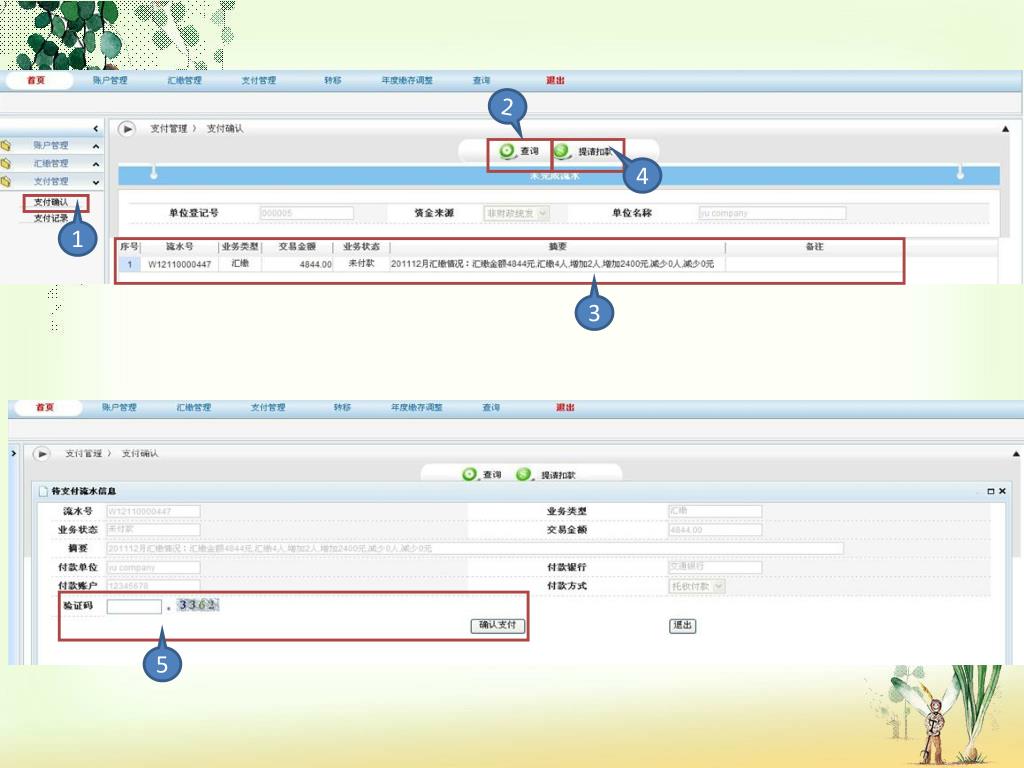Viewport: 1024px width, 768px height.
Task: Select 支付记录 in the sidebar
Action: (51, 218)
